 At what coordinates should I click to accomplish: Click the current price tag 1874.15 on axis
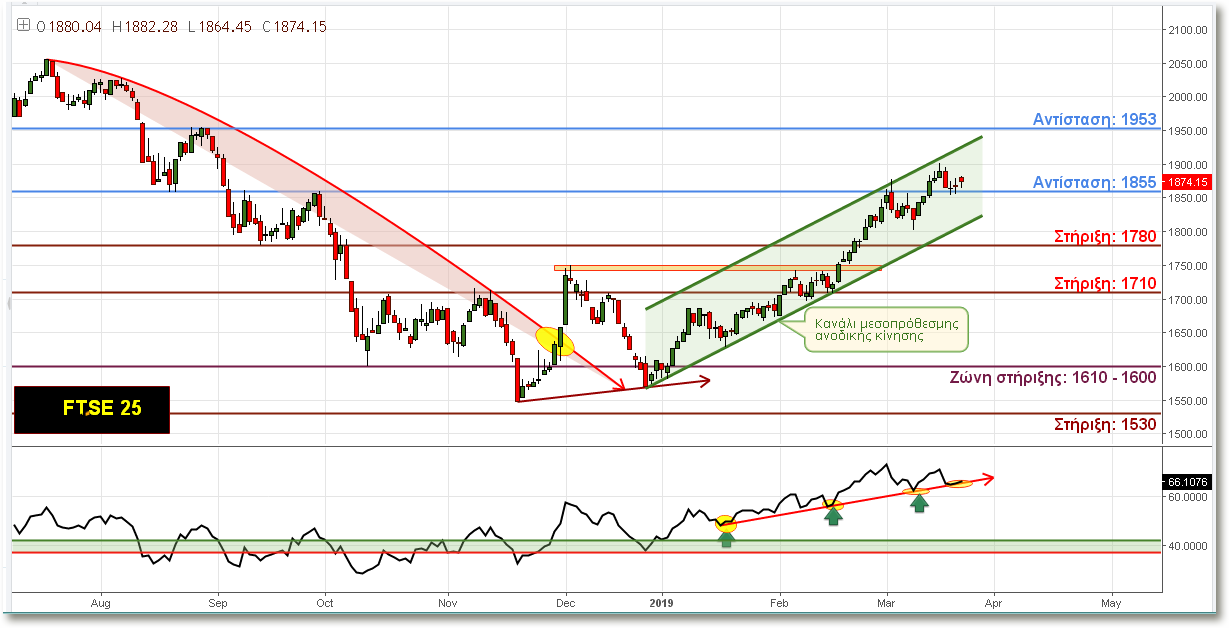pos(1186,182)
